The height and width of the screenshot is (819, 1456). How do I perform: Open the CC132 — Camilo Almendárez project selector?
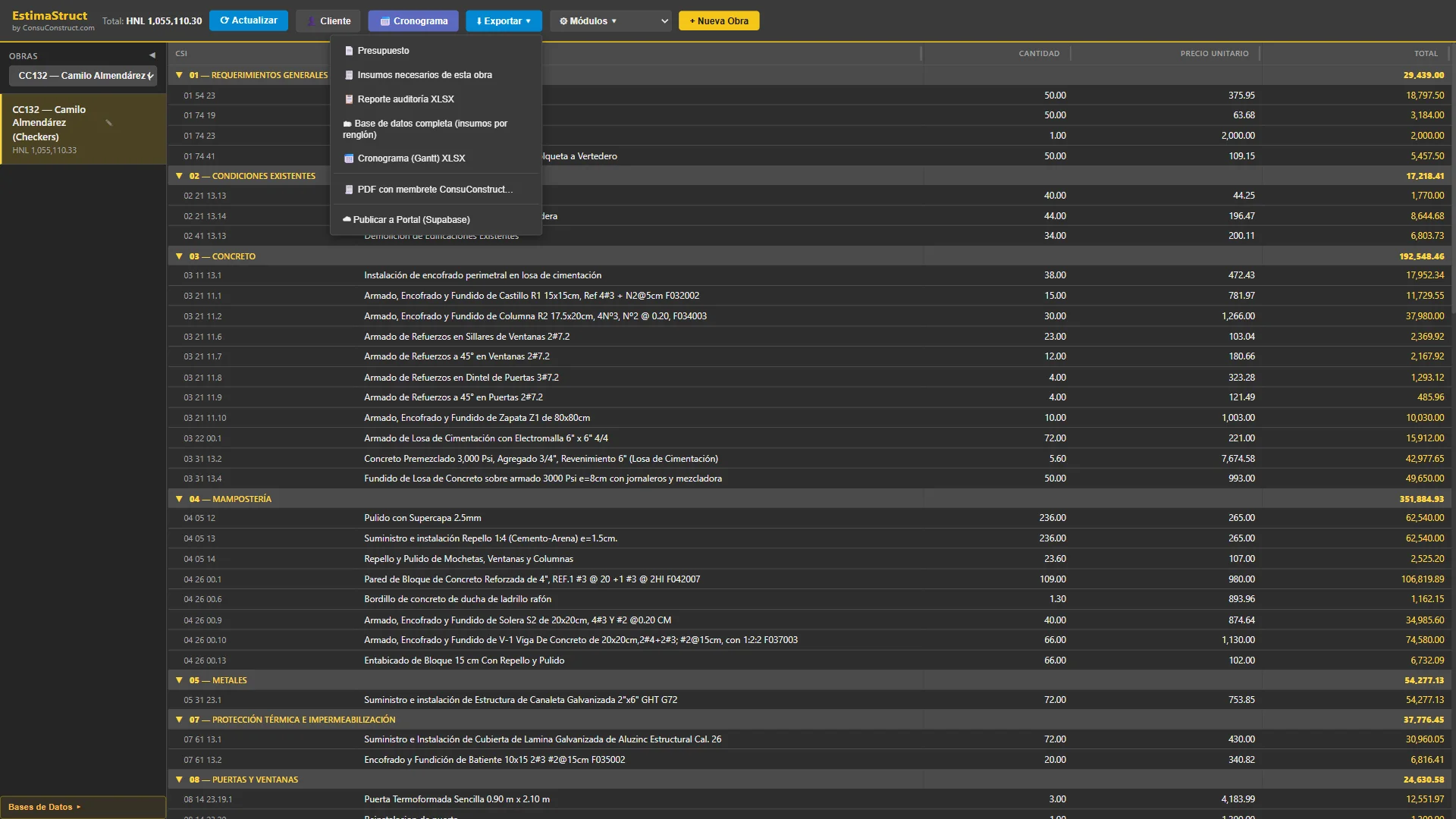(83, 76)
